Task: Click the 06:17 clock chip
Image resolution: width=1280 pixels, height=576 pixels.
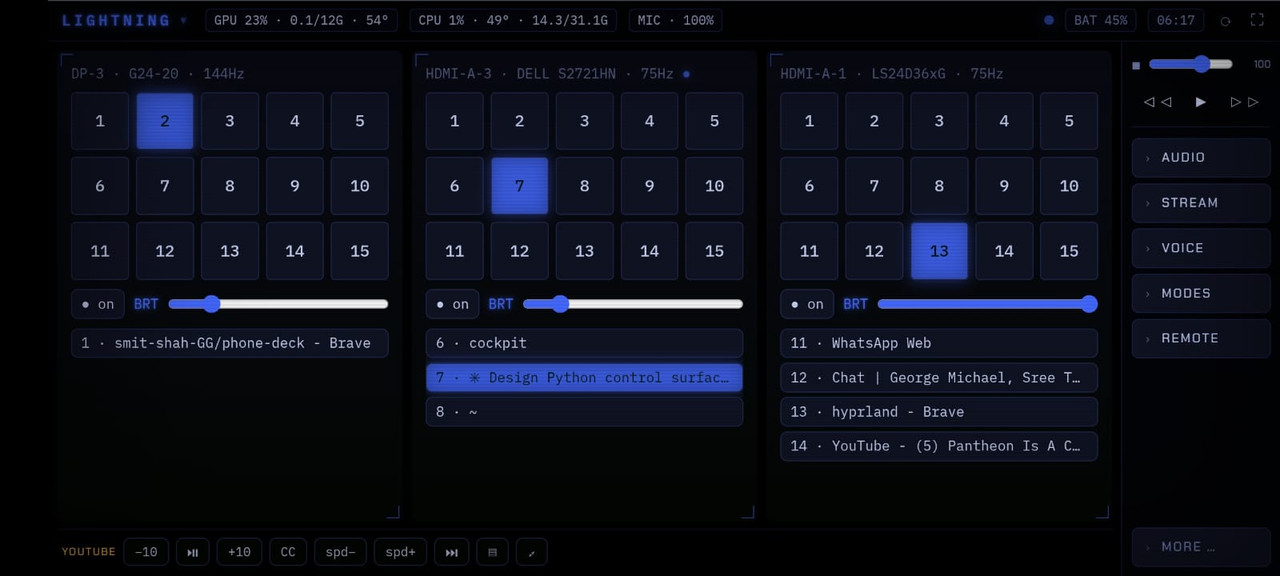Action: coord(1176,20)
